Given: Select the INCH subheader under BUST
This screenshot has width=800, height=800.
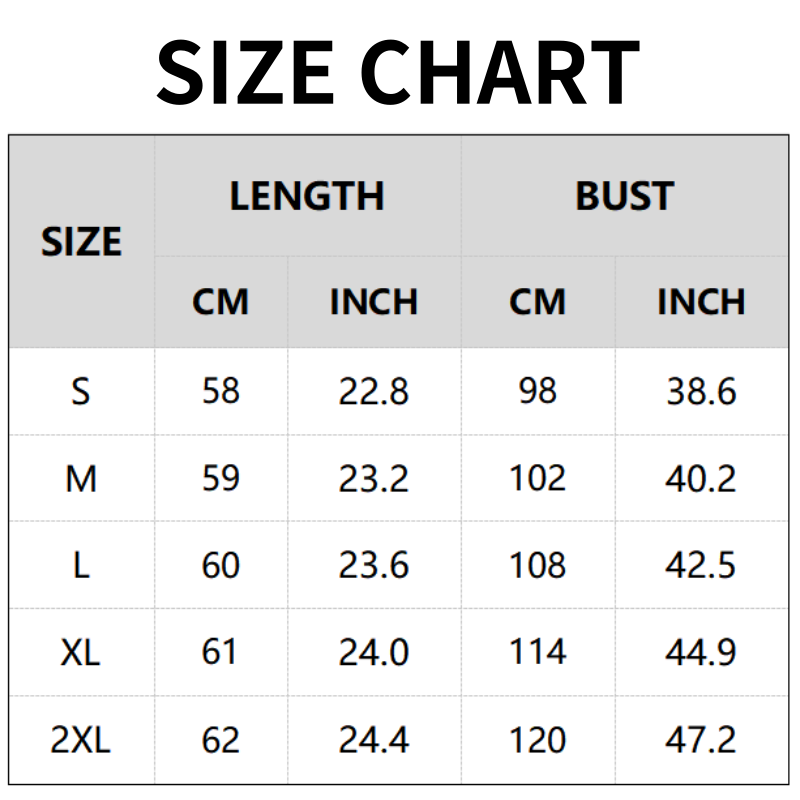Looking at the screenshot, I should click(x=701, y=302).
